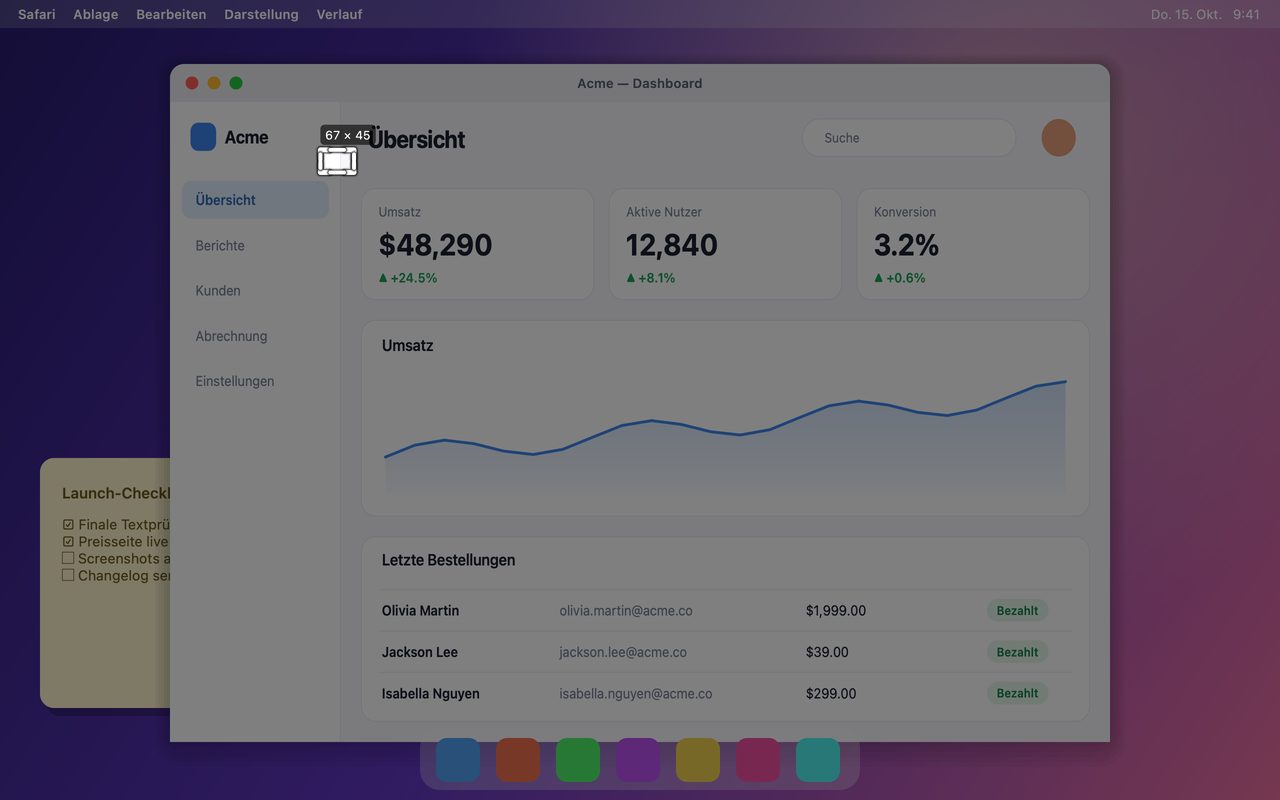The image size is (1280, 800).
Task: Click Bezahlt badge for Olivia Martin
Action: point(1017,610)
